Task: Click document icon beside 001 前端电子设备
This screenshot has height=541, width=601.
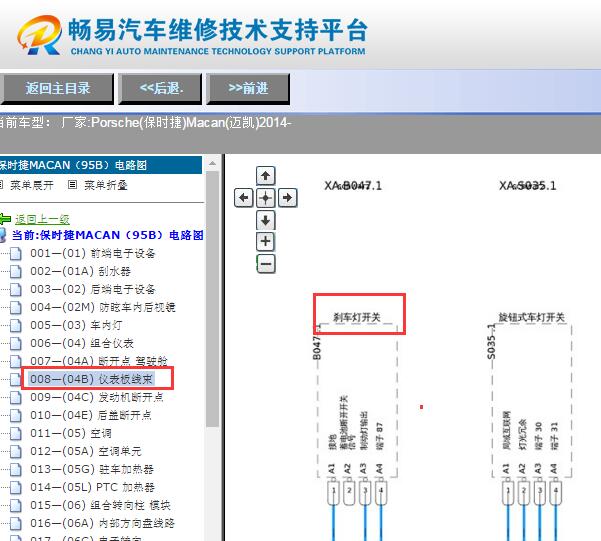Action: [x=16, y=253]
